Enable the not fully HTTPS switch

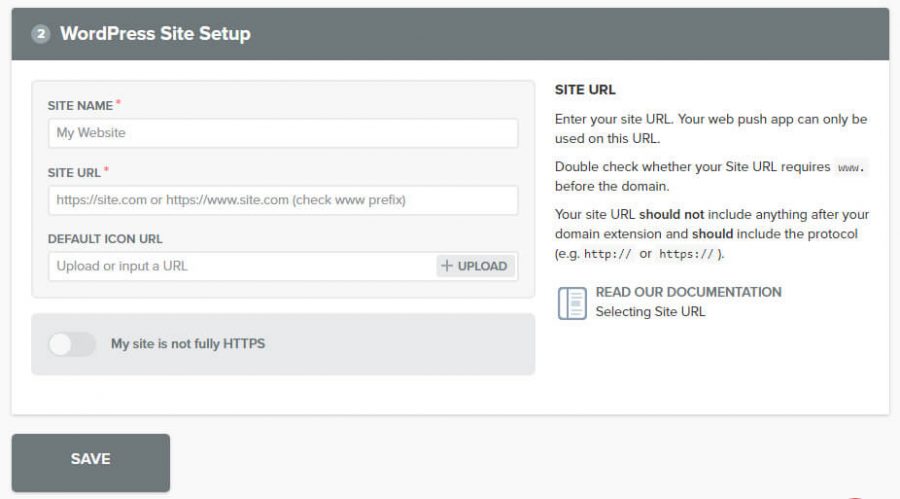pyautogui.click(x=72, y=344)
